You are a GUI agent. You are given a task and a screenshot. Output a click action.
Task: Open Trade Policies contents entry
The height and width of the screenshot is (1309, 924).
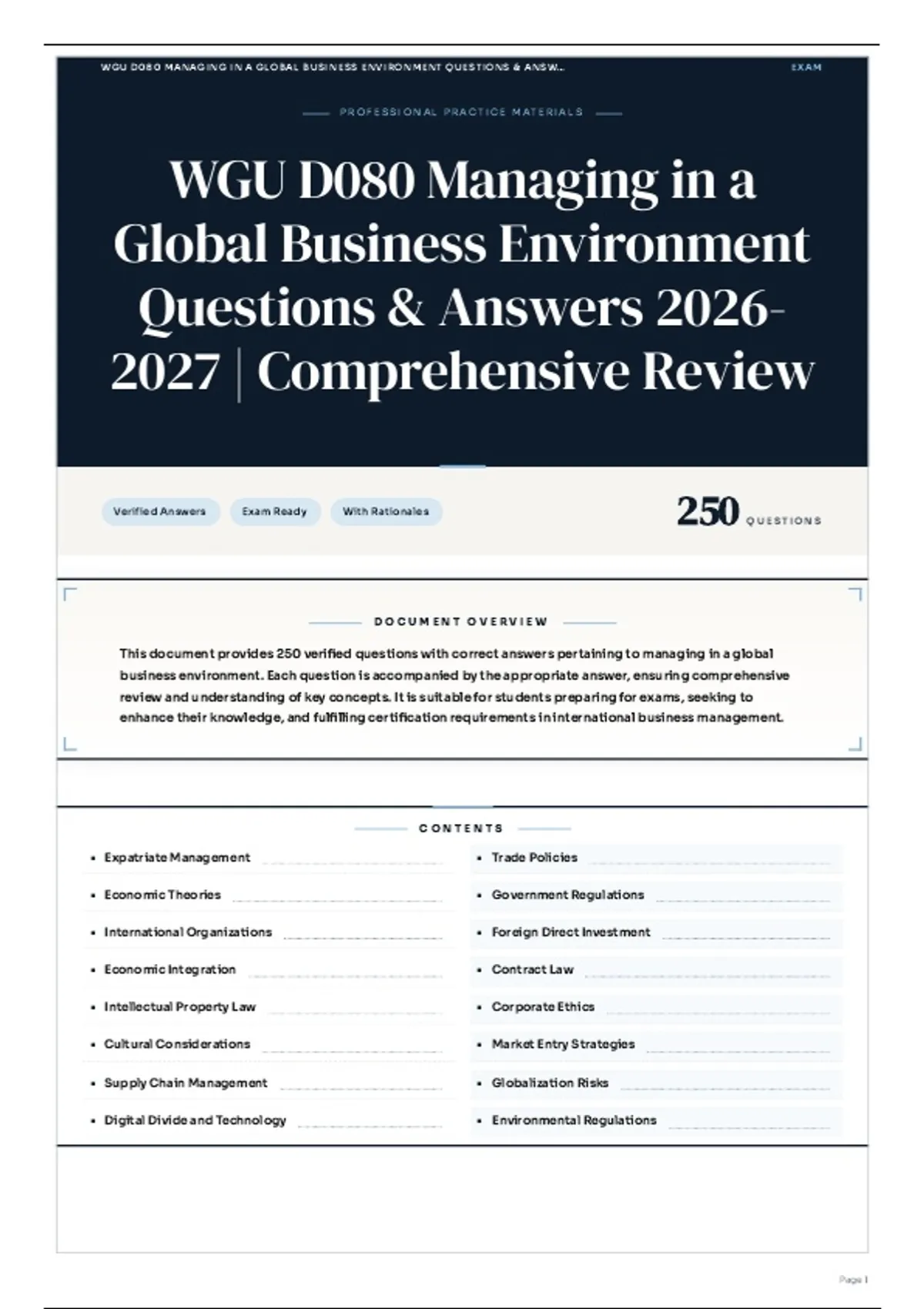click(657, 858)
